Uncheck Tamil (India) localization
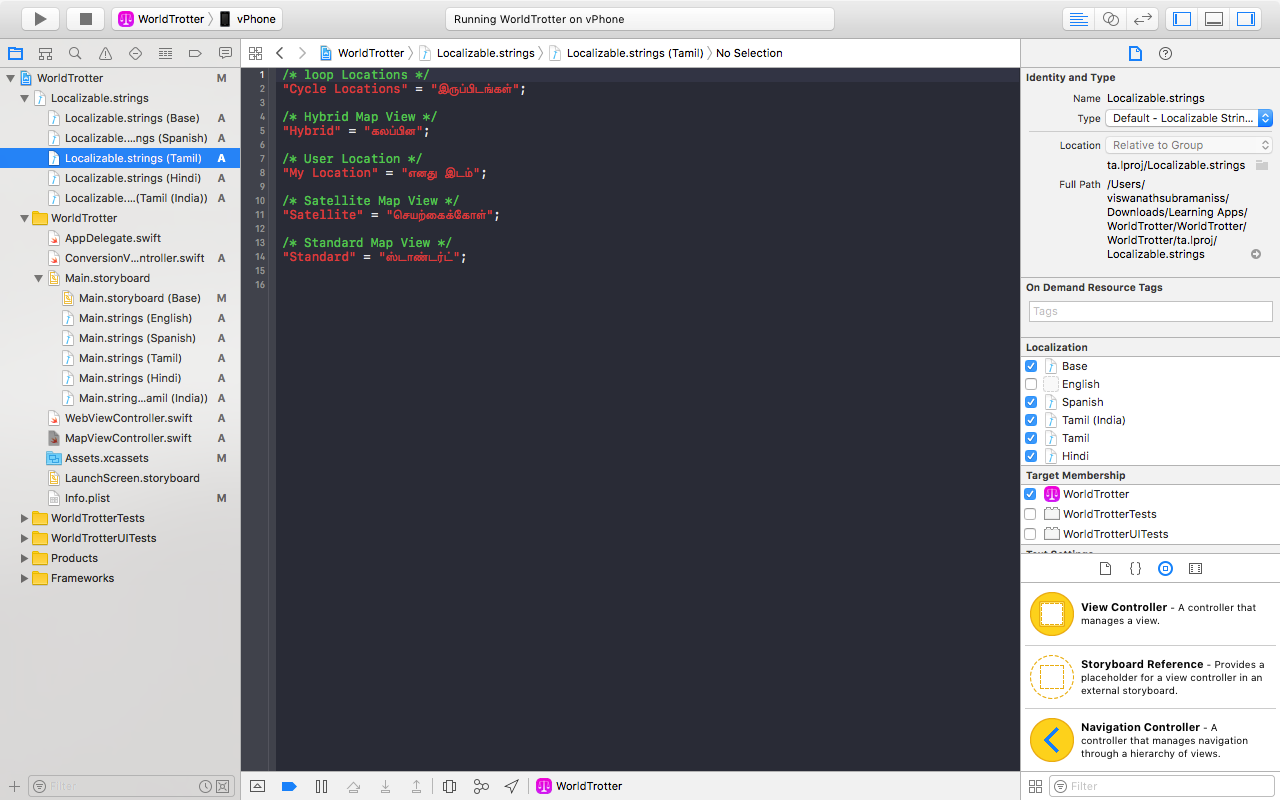This screenshot has width=1280, height=800. (1031, 420)
